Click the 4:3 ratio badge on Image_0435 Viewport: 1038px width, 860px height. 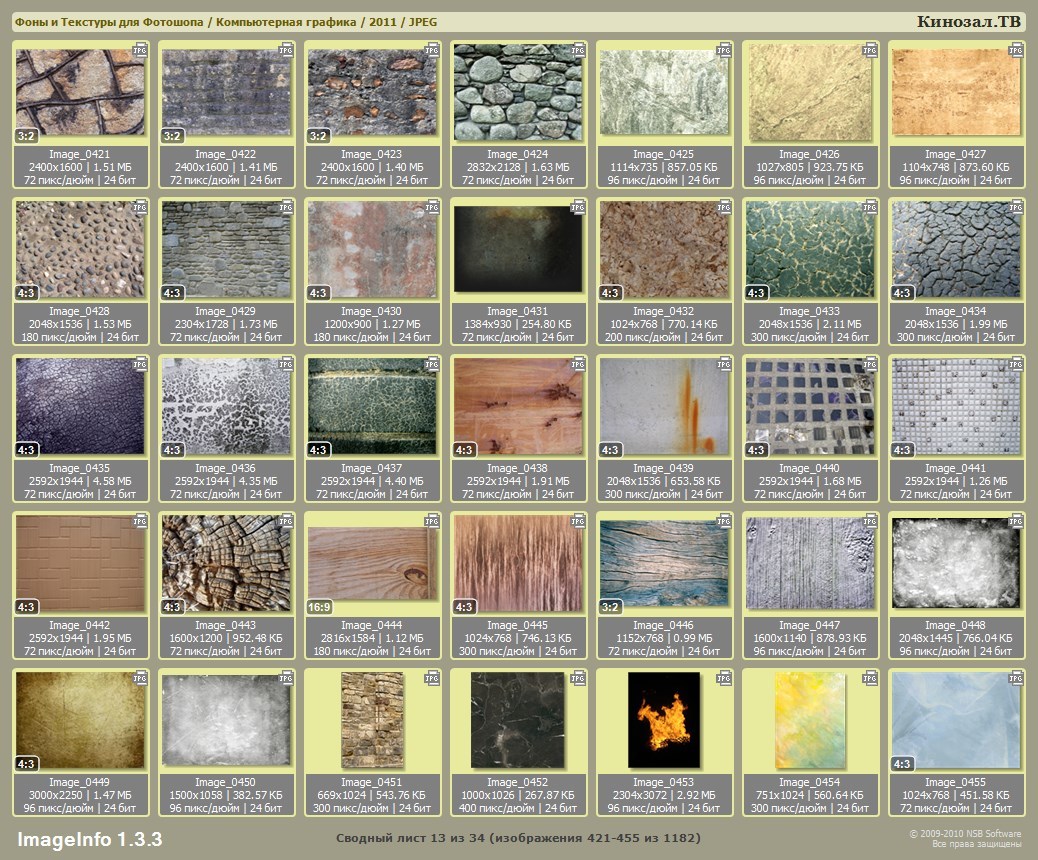26,450
